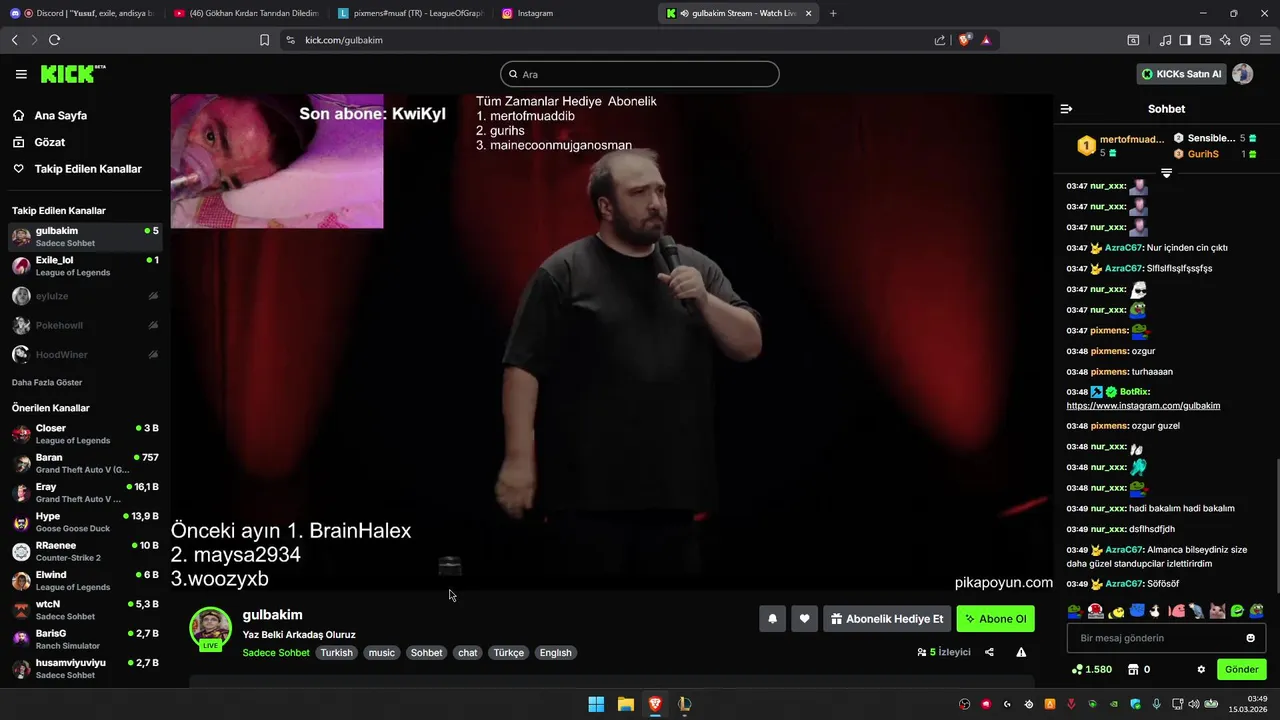The image size is (1280, 720).
Task: Click Gönder to send message
Action: 1241,669
